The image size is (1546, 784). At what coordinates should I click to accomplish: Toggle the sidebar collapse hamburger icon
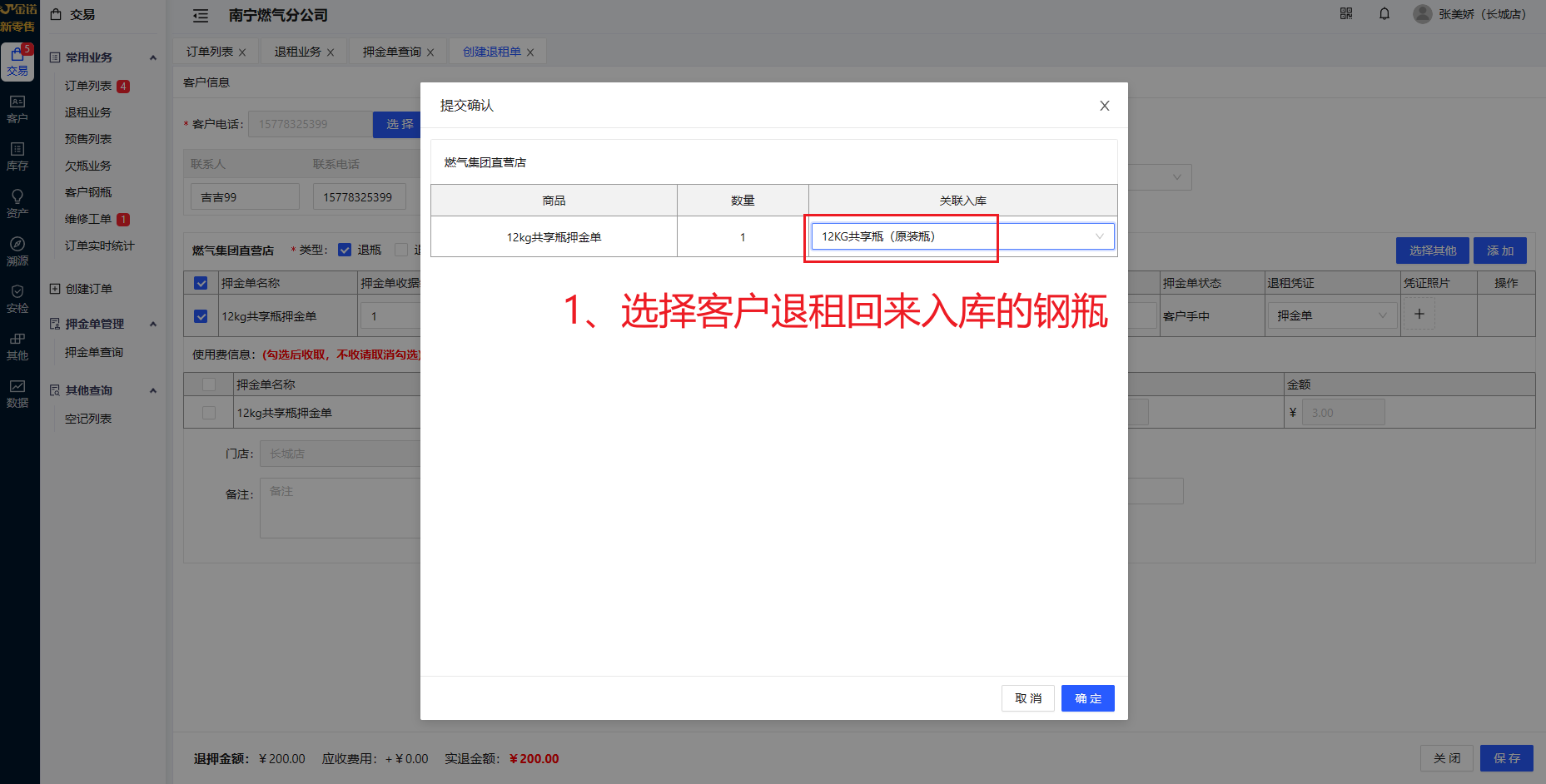(x=201, y=16)
